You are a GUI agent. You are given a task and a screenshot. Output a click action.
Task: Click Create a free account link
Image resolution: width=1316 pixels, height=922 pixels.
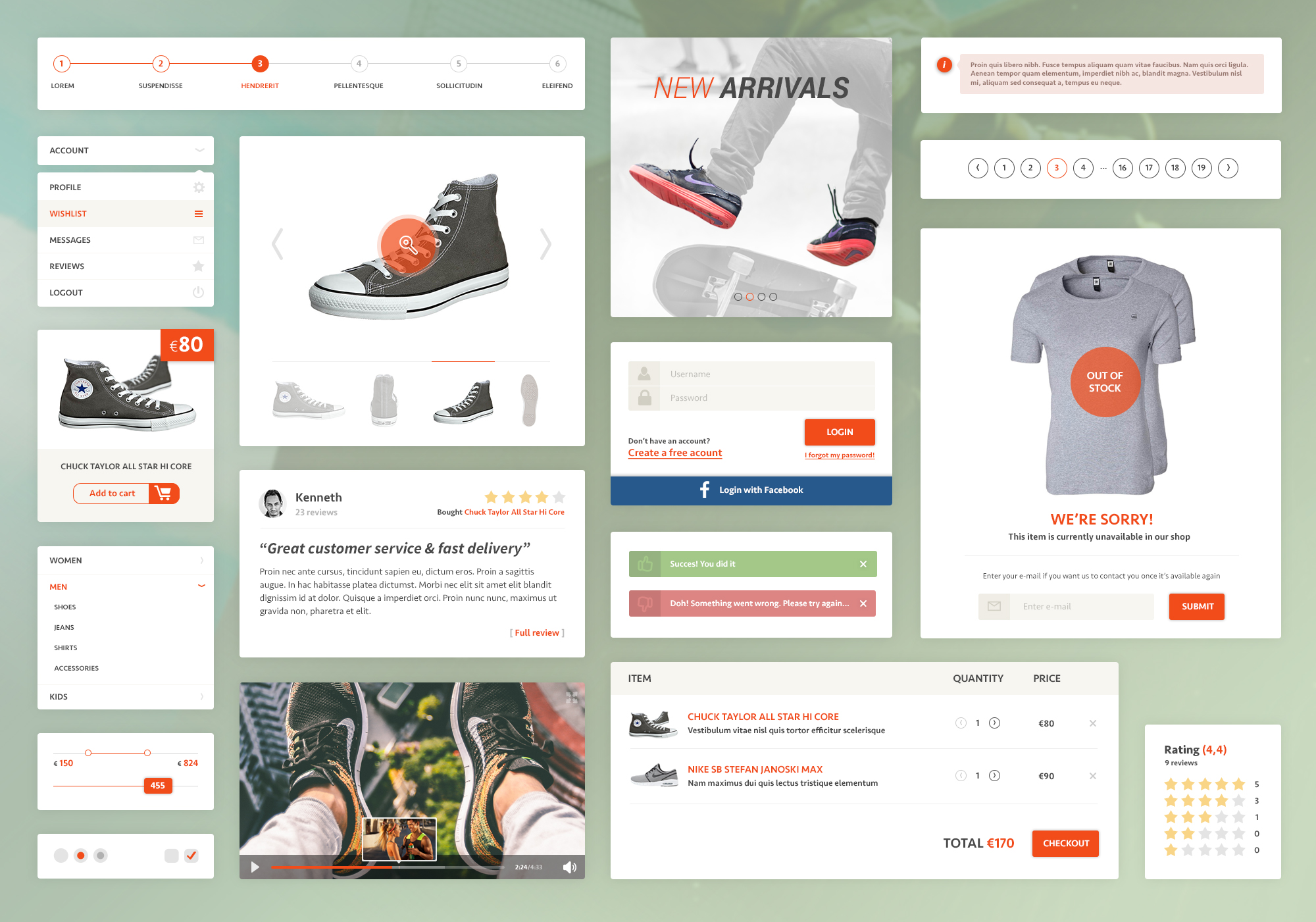tap(672, 452)
